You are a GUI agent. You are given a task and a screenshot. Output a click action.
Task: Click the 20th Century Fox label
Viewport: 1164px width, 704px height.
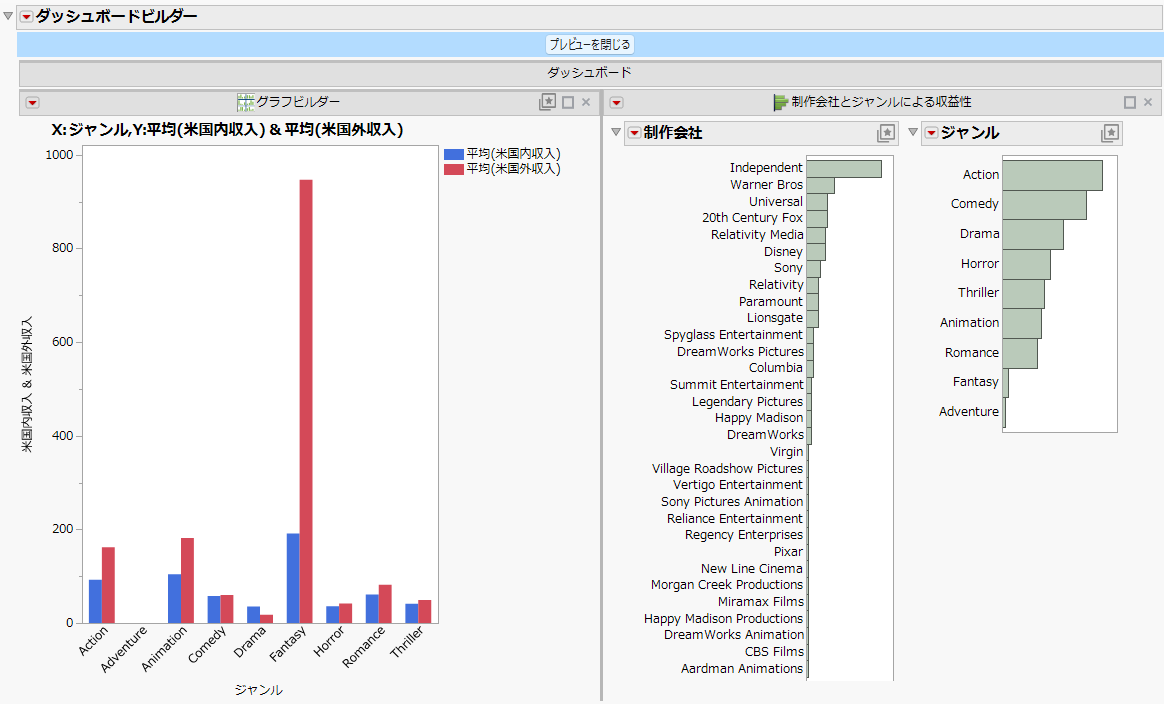(753, 218)
